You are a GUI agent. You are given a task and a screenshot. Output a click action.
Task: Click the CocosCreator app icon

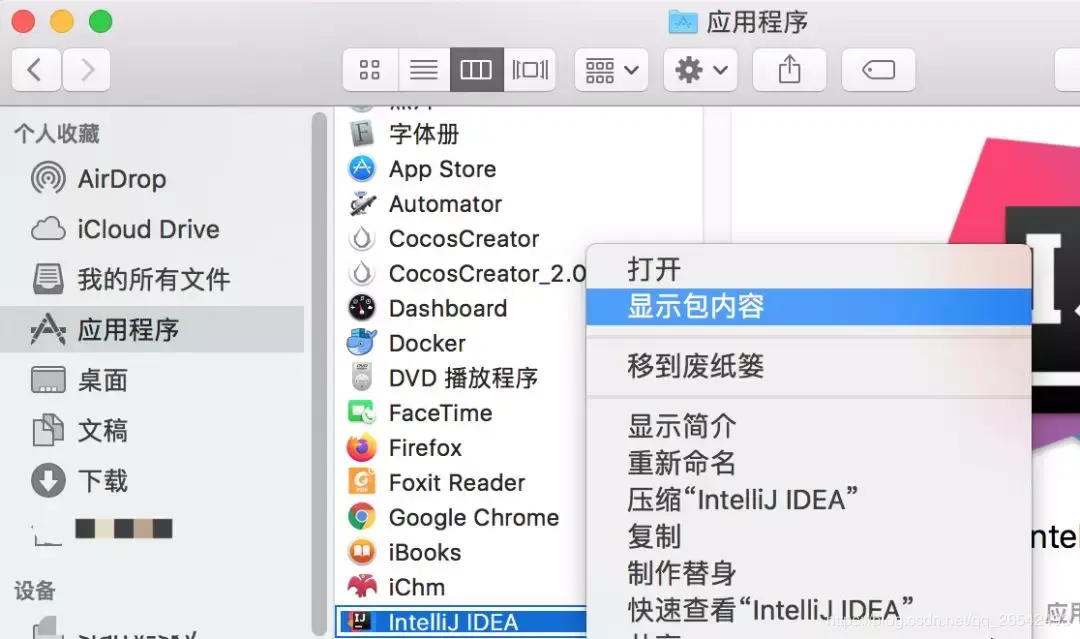(360, 238)
